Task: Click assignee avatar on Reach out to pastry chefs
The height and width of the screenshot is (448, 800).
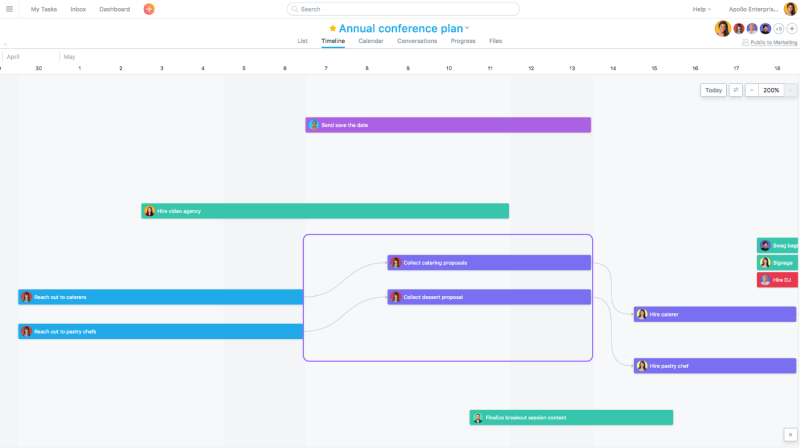Action: [27, 332]
